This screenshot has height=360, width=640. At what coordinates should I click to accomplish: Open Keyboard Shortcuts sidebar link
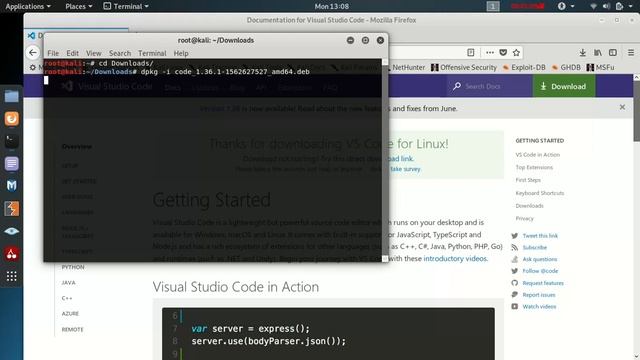[x=540, y=193]
